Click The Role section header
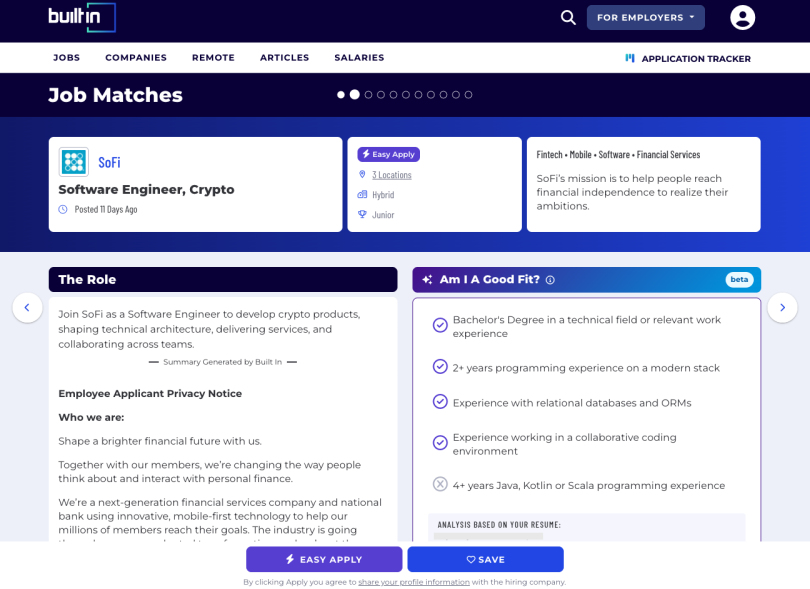Screen dimensions: 810x589 (223, 280)
